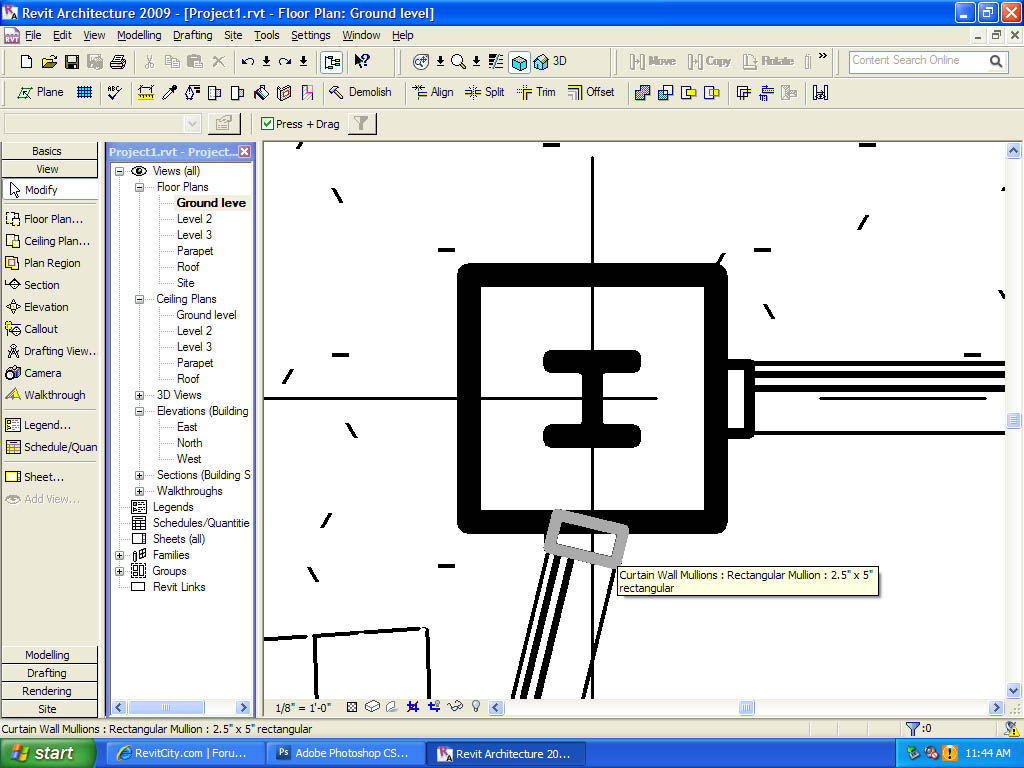Viewport: 1024px width, 768px height.
Task: Open the Drafting menu
Action: tap(192, 35)
